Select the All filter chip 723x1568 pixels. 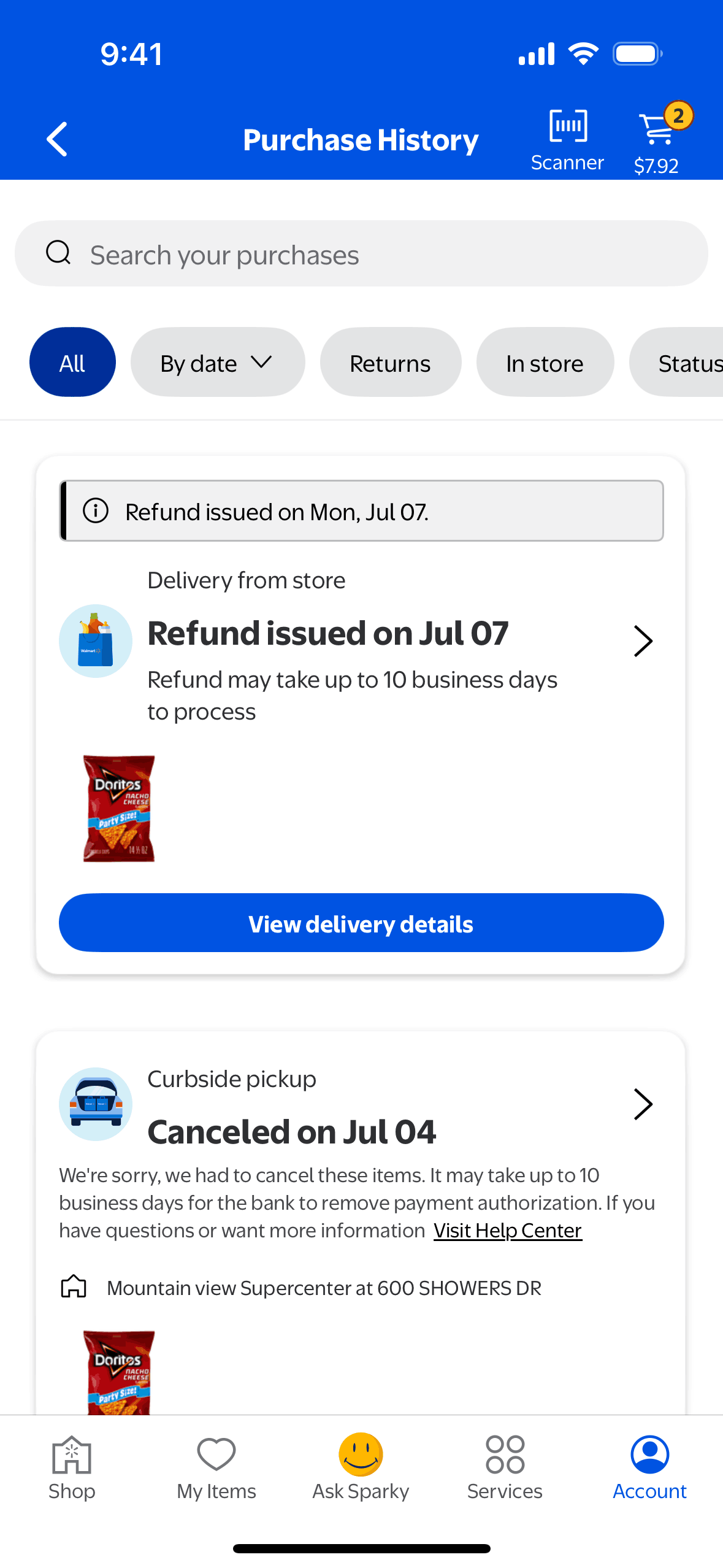[x=72, y=363]
